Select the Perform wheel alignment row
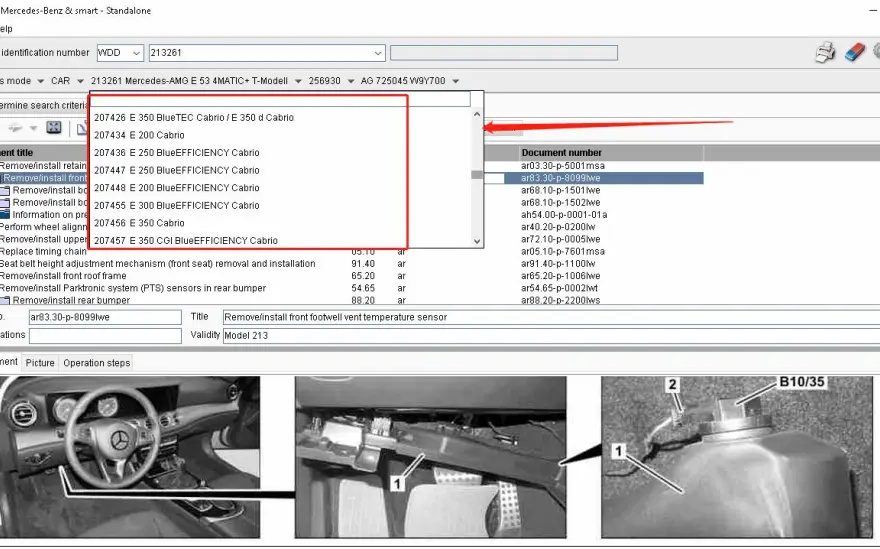The image size is (880, 549). [43, 227]
